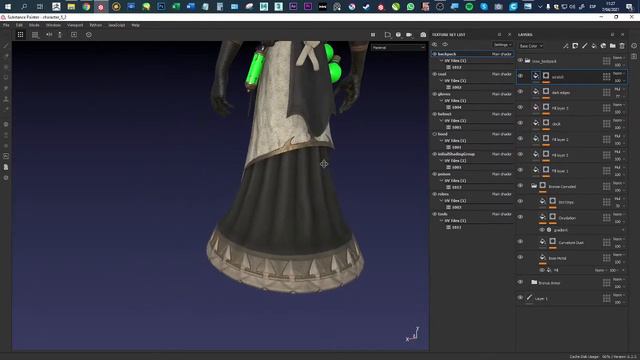Click the brush icon of Layer 1

[529, 298]
